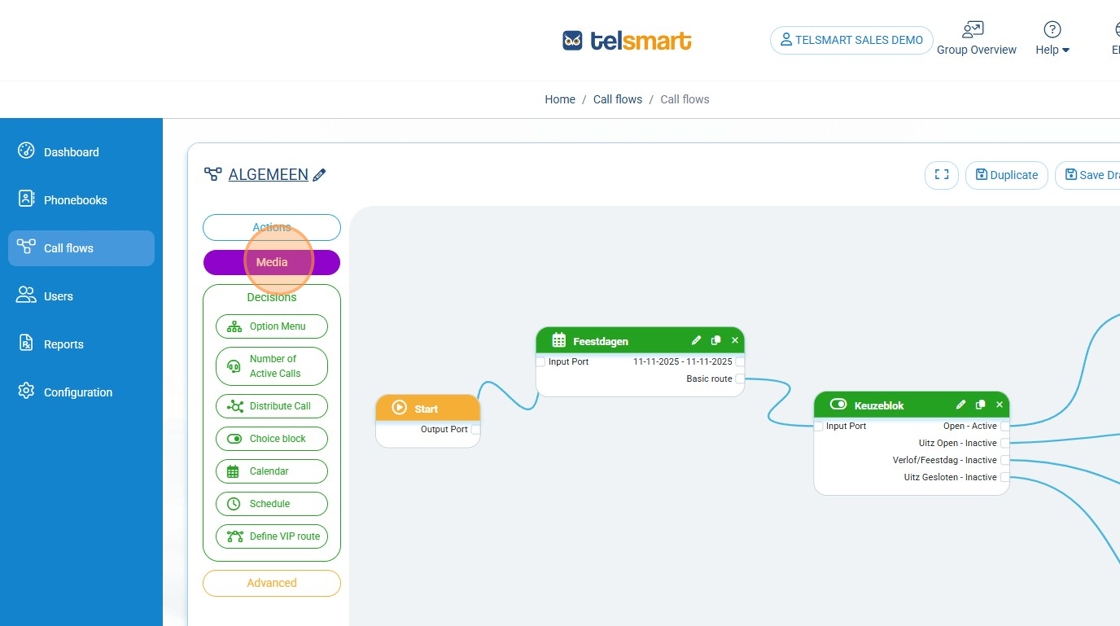Viewport: 1120px width, 626px height.
Task: Click the Keuzeblok Open - Active port box
Action: click(1004, 426)
